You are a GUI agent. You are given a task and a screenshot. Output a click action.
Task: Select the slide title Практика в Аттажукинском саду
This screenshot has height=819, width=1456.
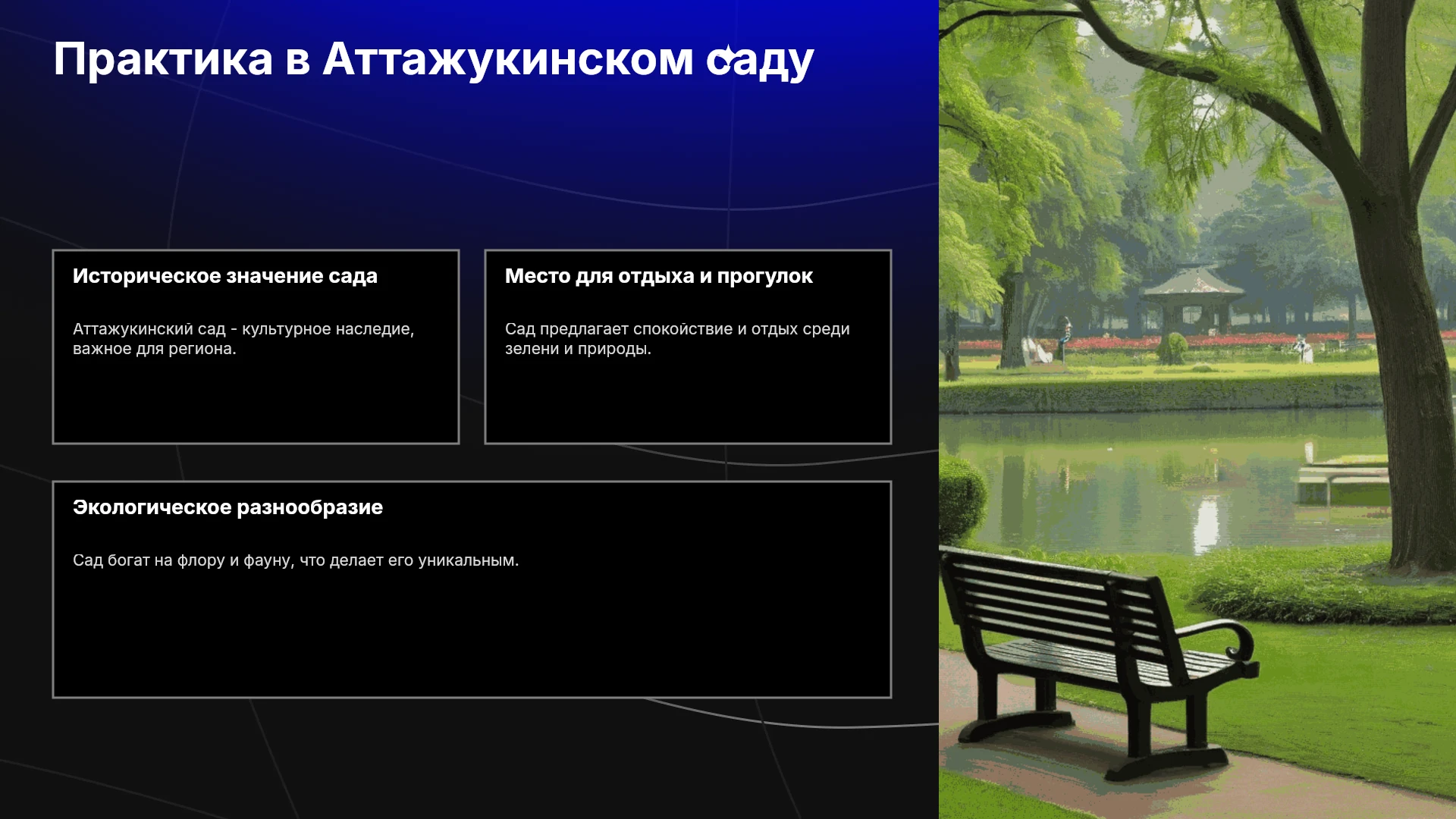(434, 59)
